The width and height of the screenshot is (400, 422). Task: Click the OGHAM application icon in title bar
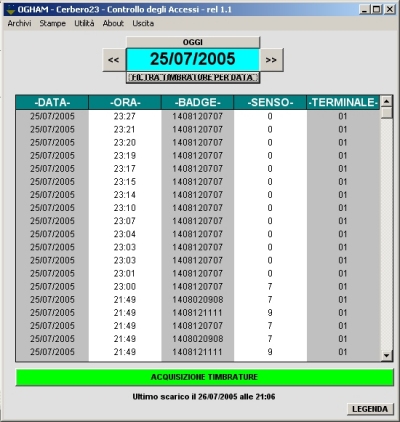11,10
